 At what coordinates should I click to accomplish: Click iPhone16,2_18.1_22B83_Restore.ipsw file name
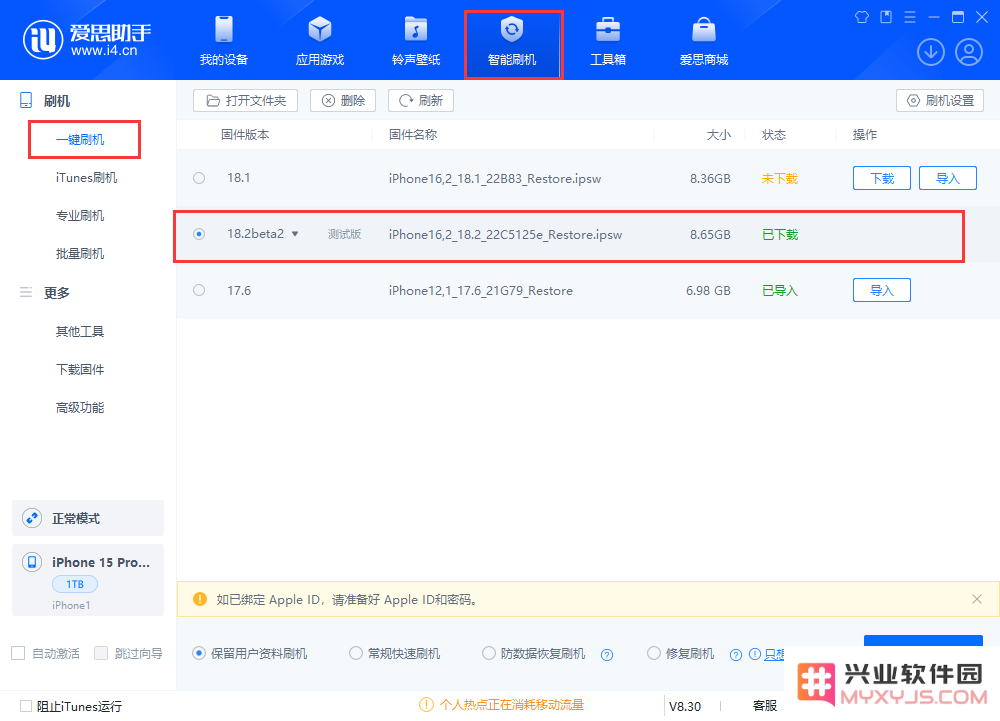click(495, 178)
